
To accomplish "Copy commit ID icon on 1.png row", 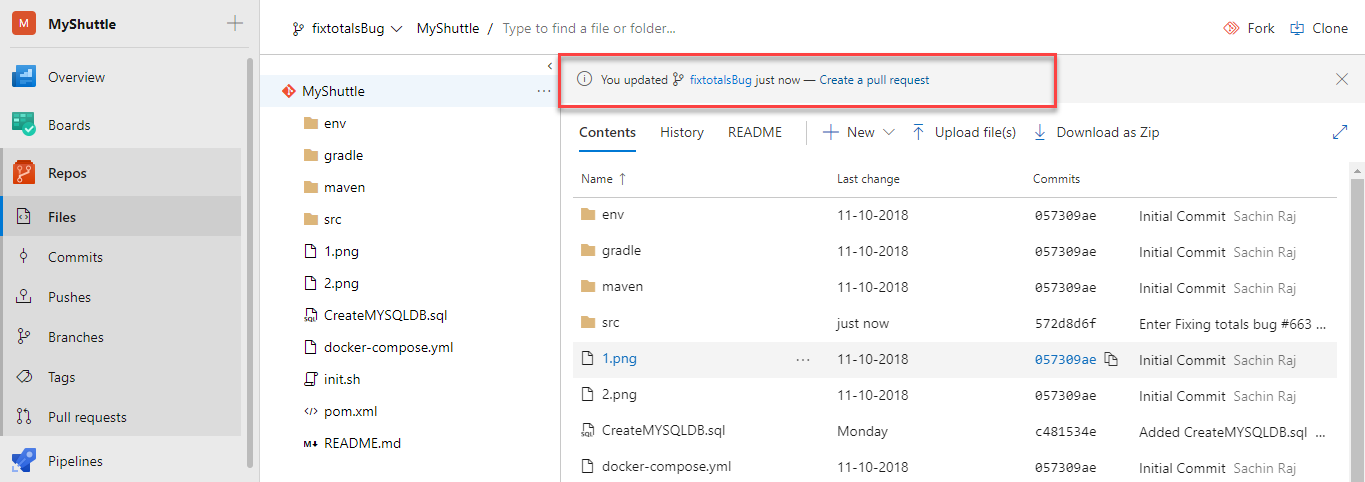I will (x=1111, y=360).
